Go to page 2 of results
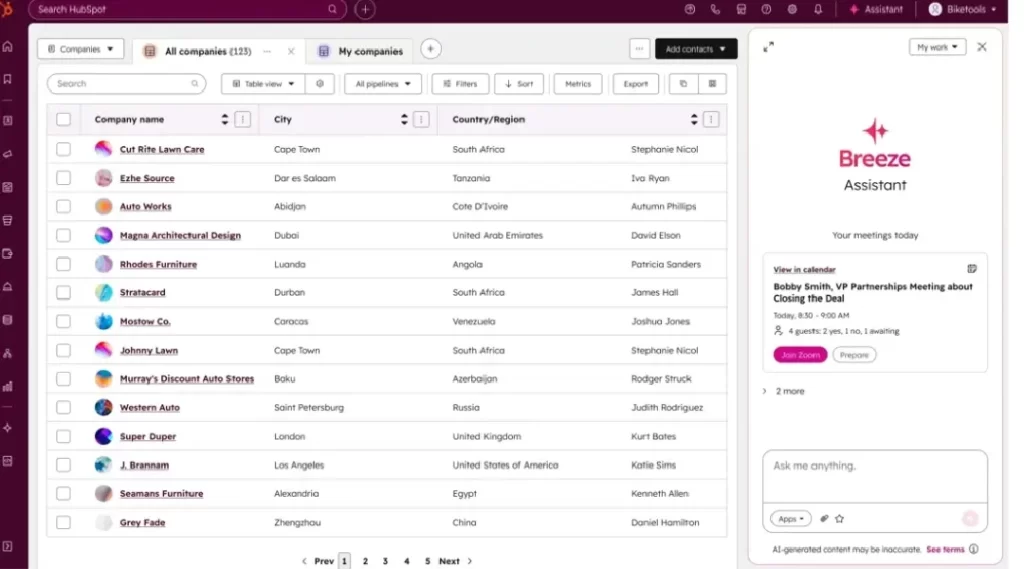Viewport: 1024px width, 569px height. point(365,561)
